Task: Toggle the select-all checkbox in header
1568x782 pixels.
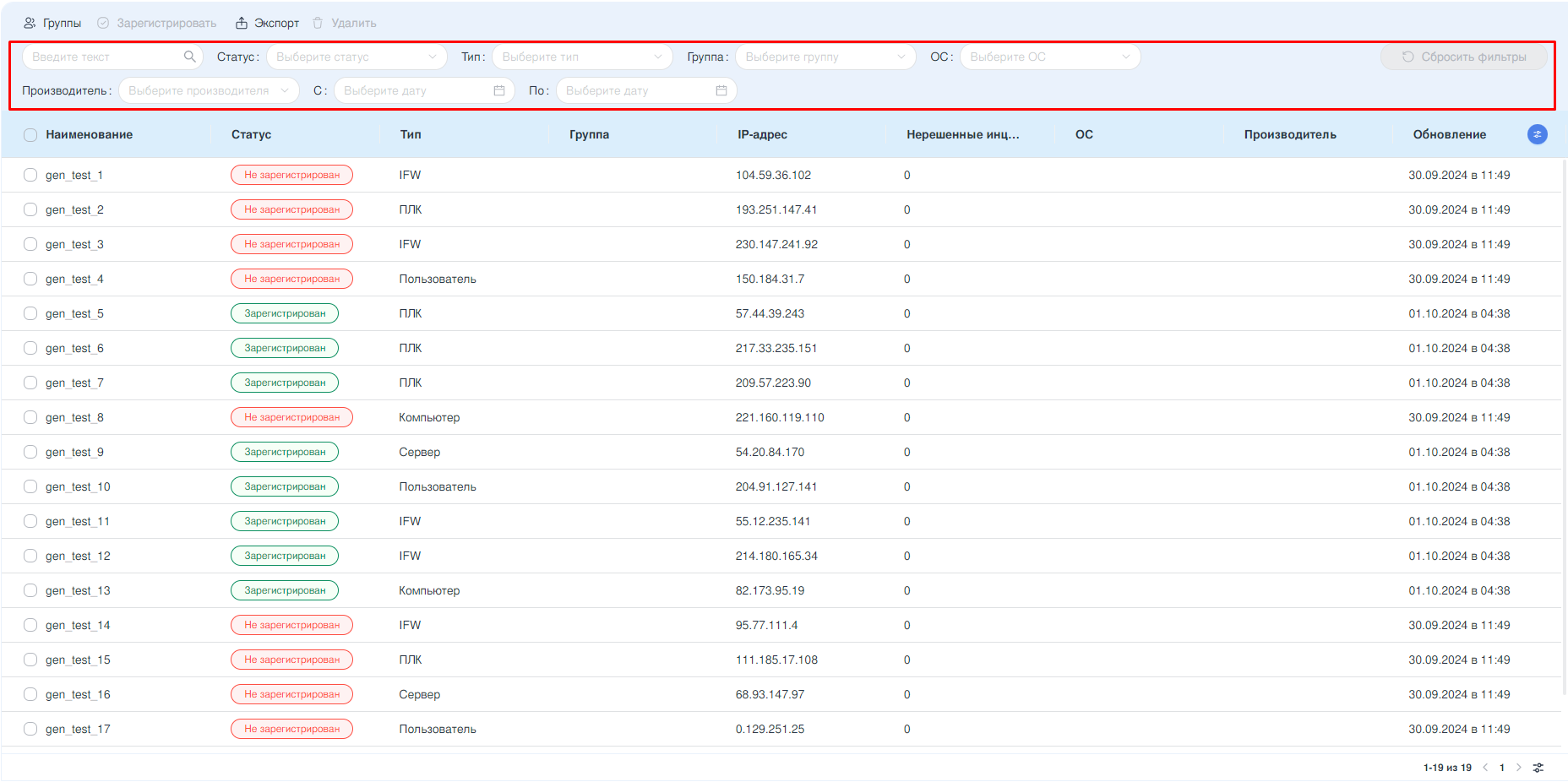Action: tap(30, 135)
